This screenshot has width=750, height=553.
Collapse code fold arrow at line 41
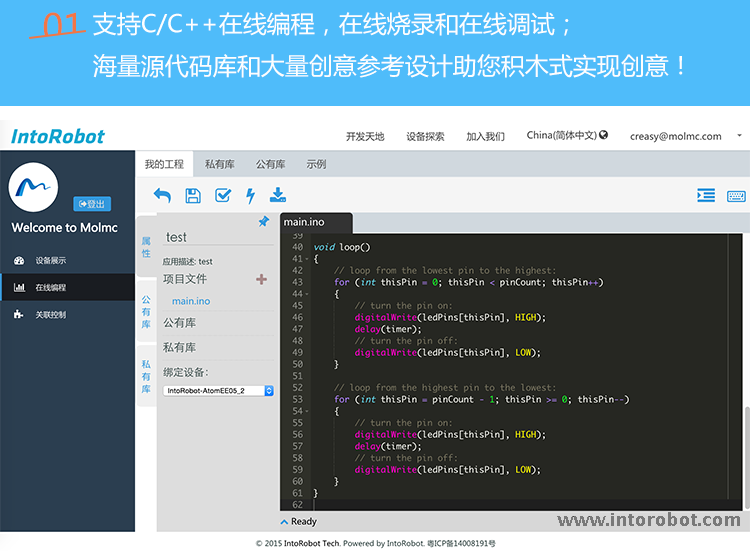click(x=307, y=259)
